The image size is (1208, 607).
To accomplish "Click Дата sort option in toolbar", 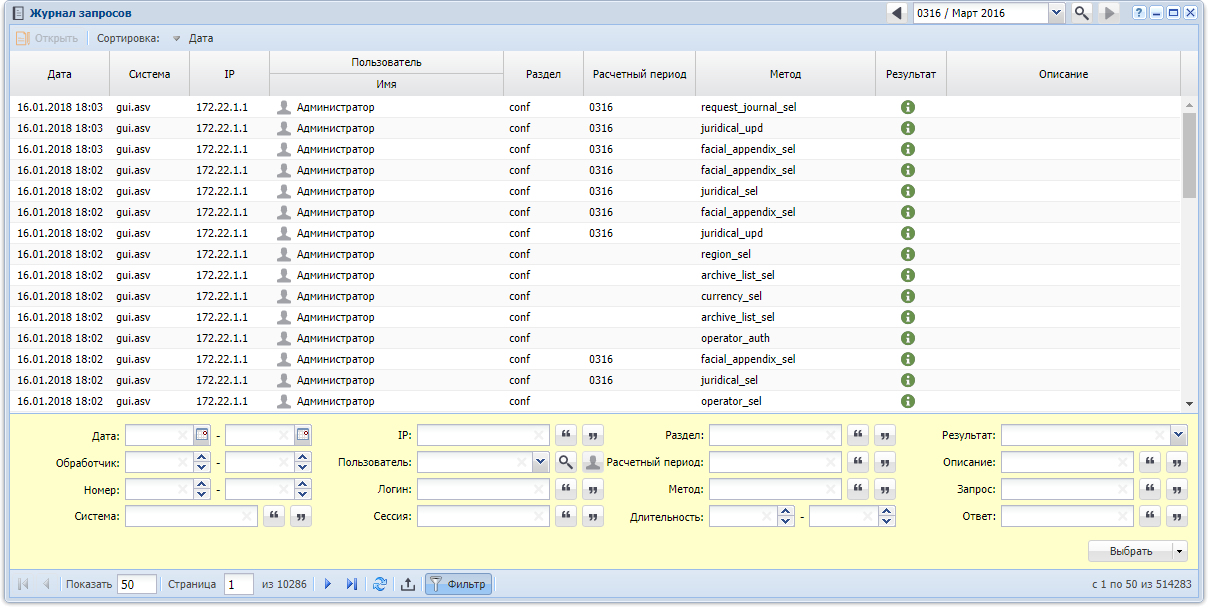I will 201,39.
